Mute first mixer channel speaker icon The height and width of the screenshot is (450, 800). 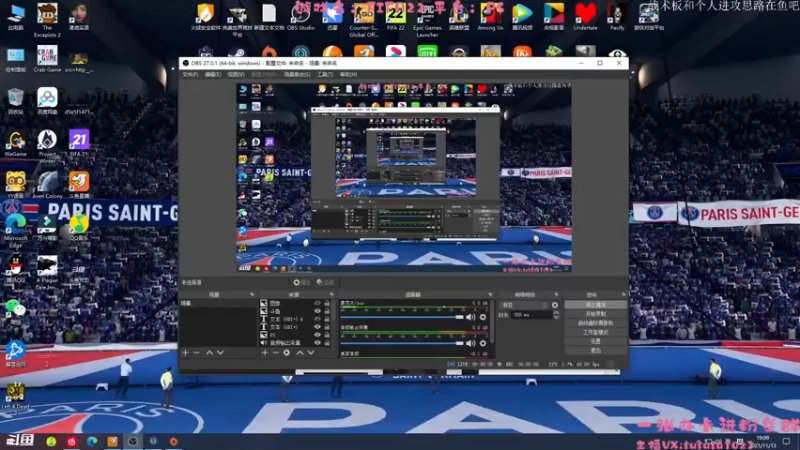pyautogui.click(x=470, y=317)
